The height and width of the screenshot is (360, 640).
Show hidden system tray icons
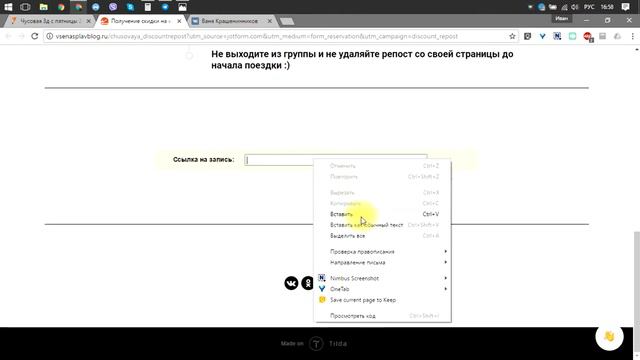530,7
